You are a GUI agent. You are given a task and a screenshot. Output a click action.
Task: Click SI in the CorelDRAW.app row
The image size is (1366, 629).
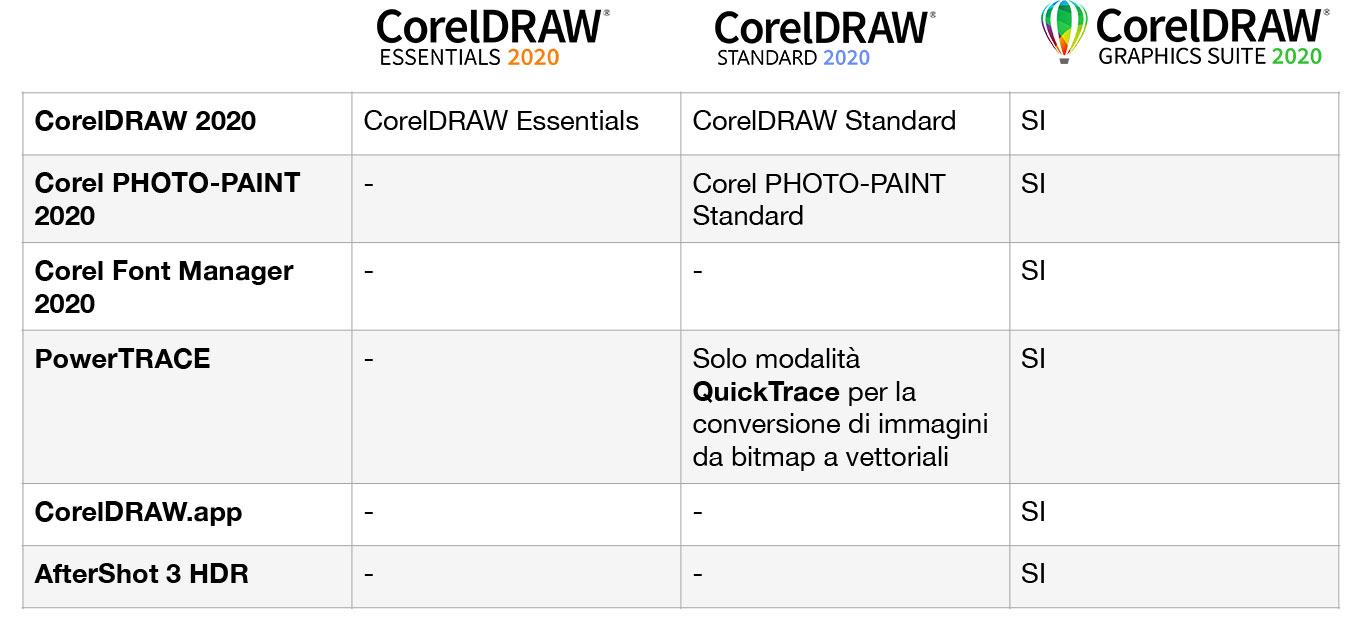[x=1033, y=513]
